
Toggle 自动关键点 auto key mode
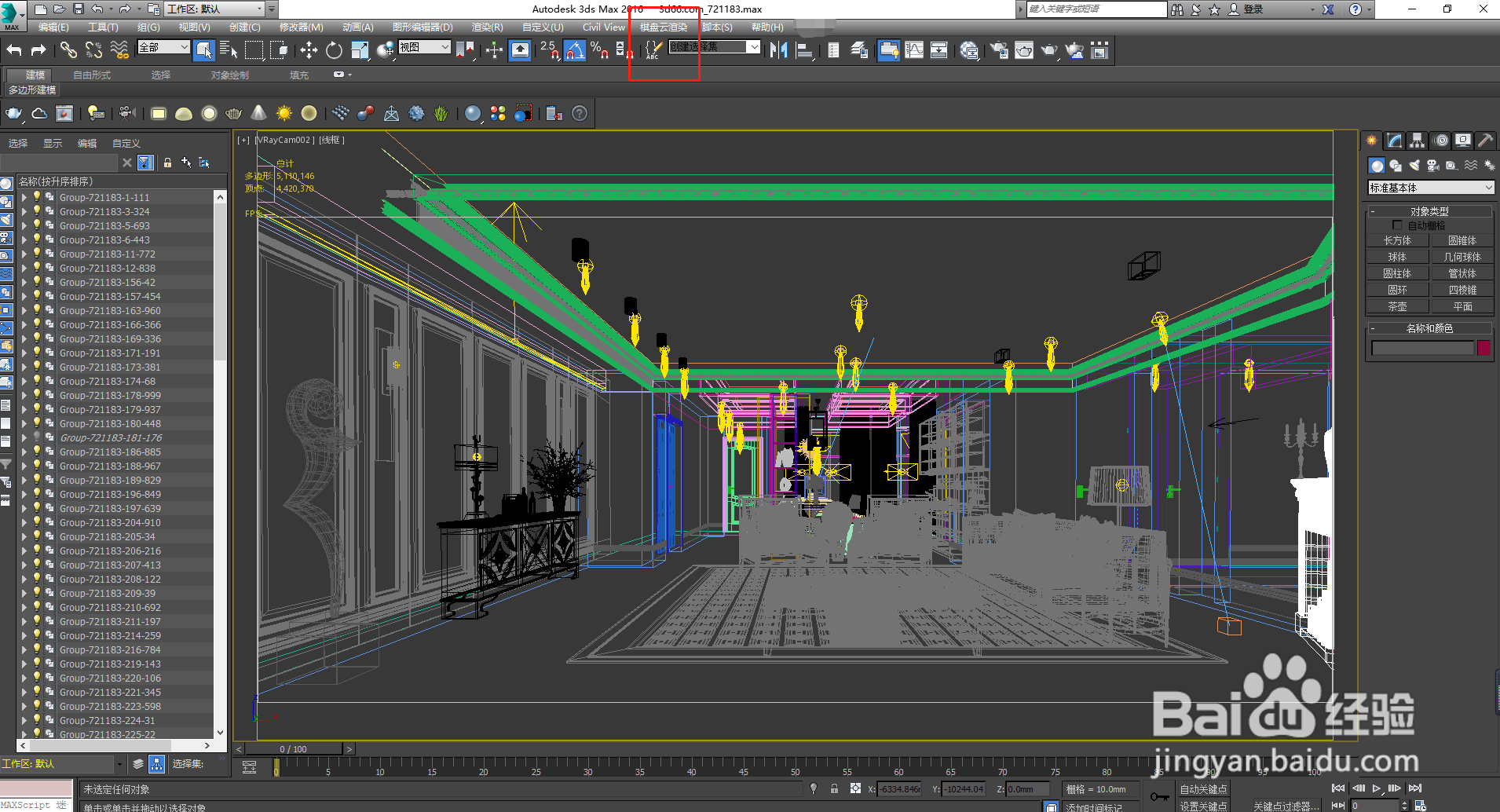click(1203, 789)
